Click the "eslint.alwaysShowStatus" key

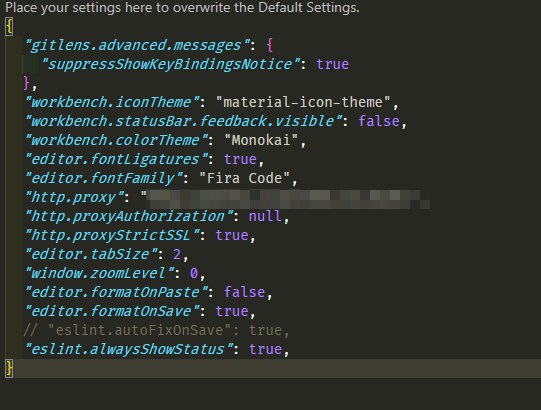(129, 349)
